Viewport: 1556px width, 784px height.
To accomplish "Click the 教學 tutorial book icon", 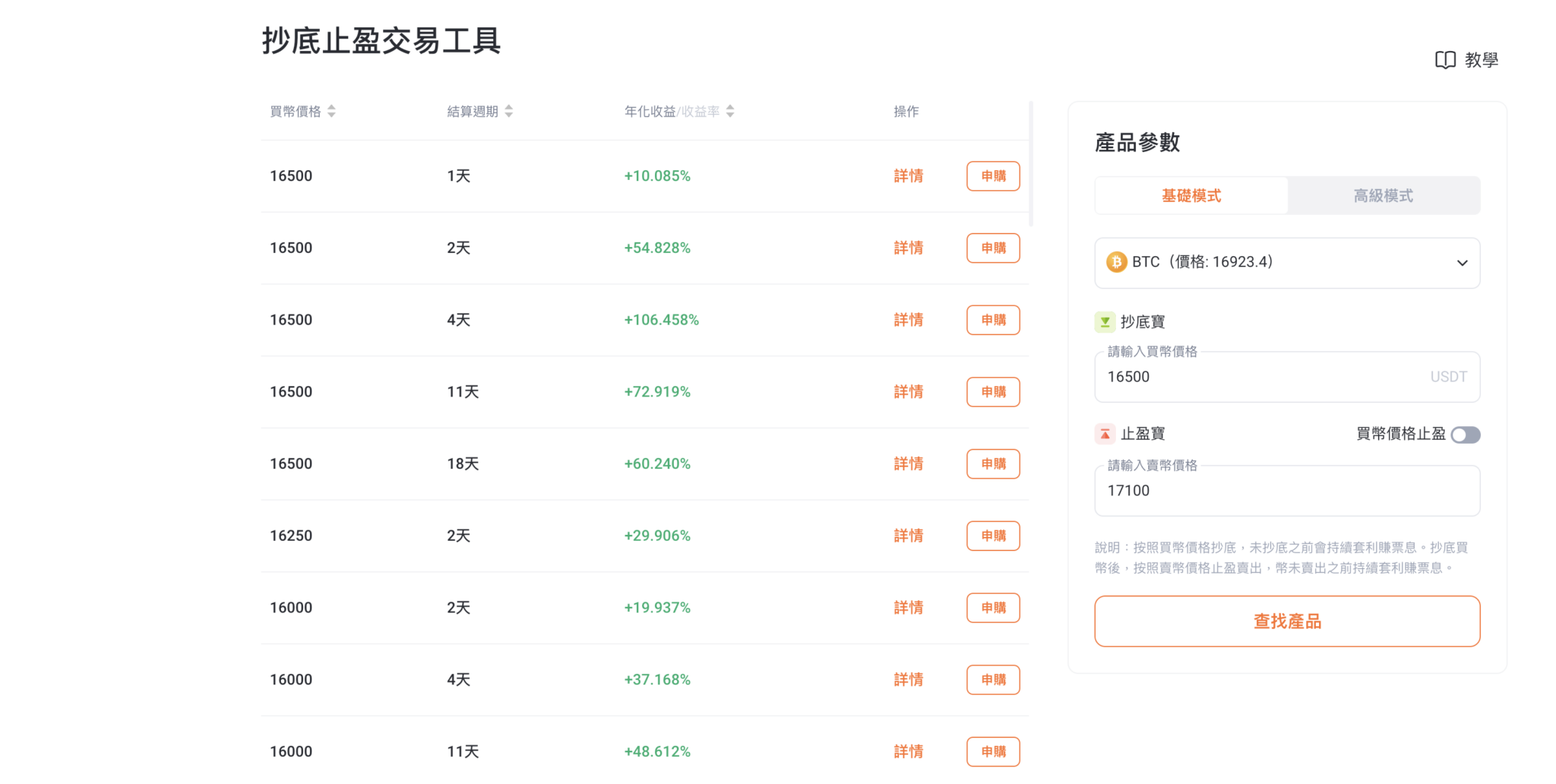I will [1444, 60].
